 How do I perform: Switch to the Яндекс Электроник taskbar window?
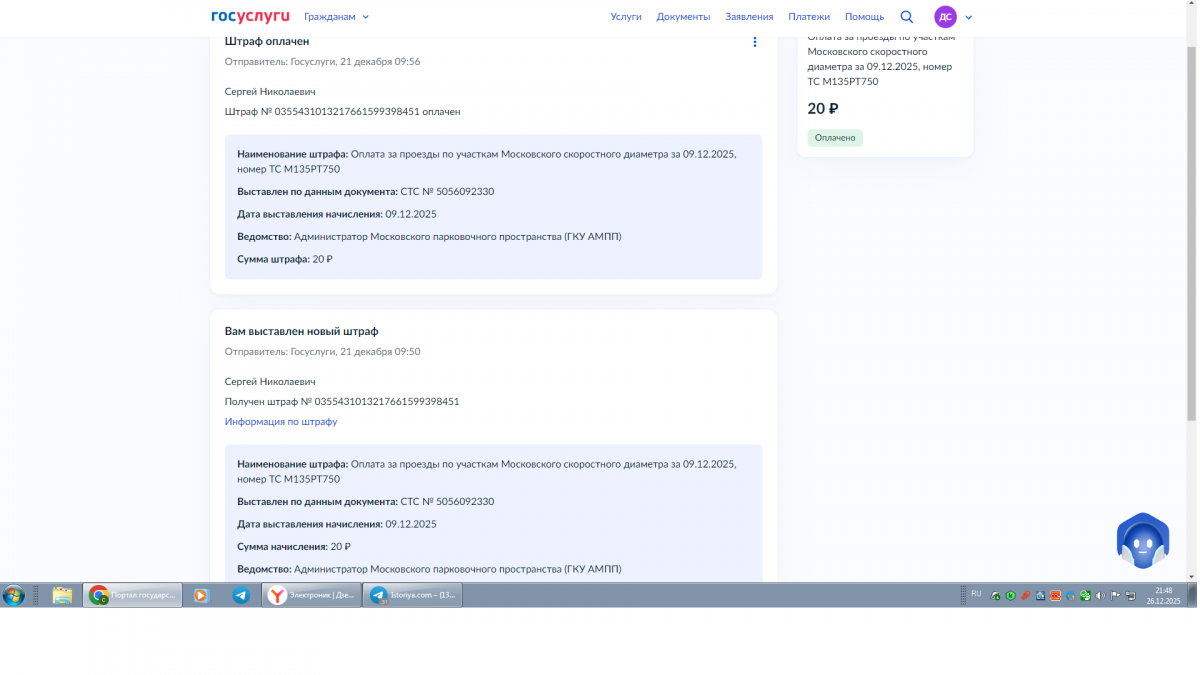coord(310,596)
